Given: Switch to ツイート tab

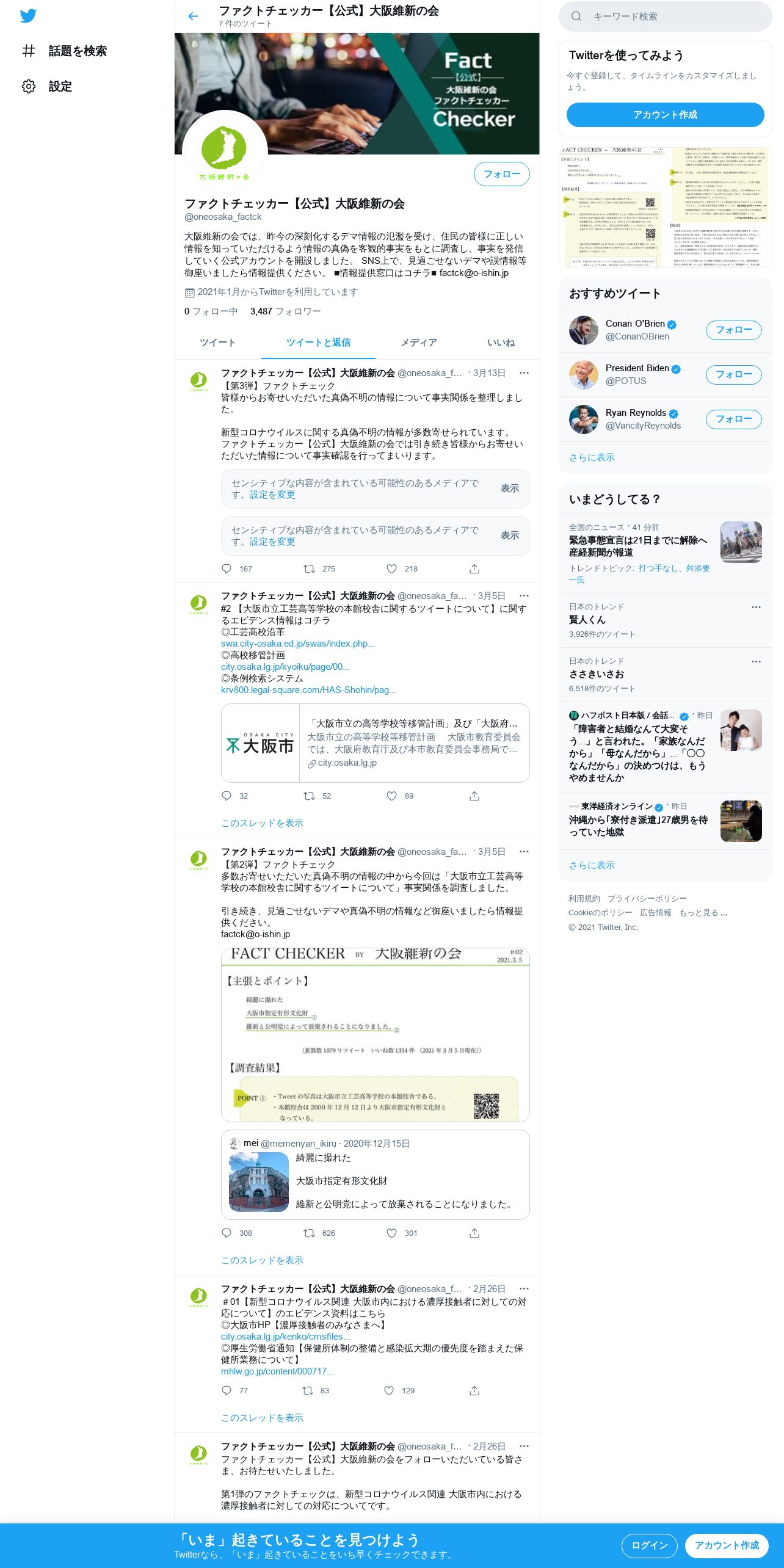Looking at the screenshot, I should (218, 343).
